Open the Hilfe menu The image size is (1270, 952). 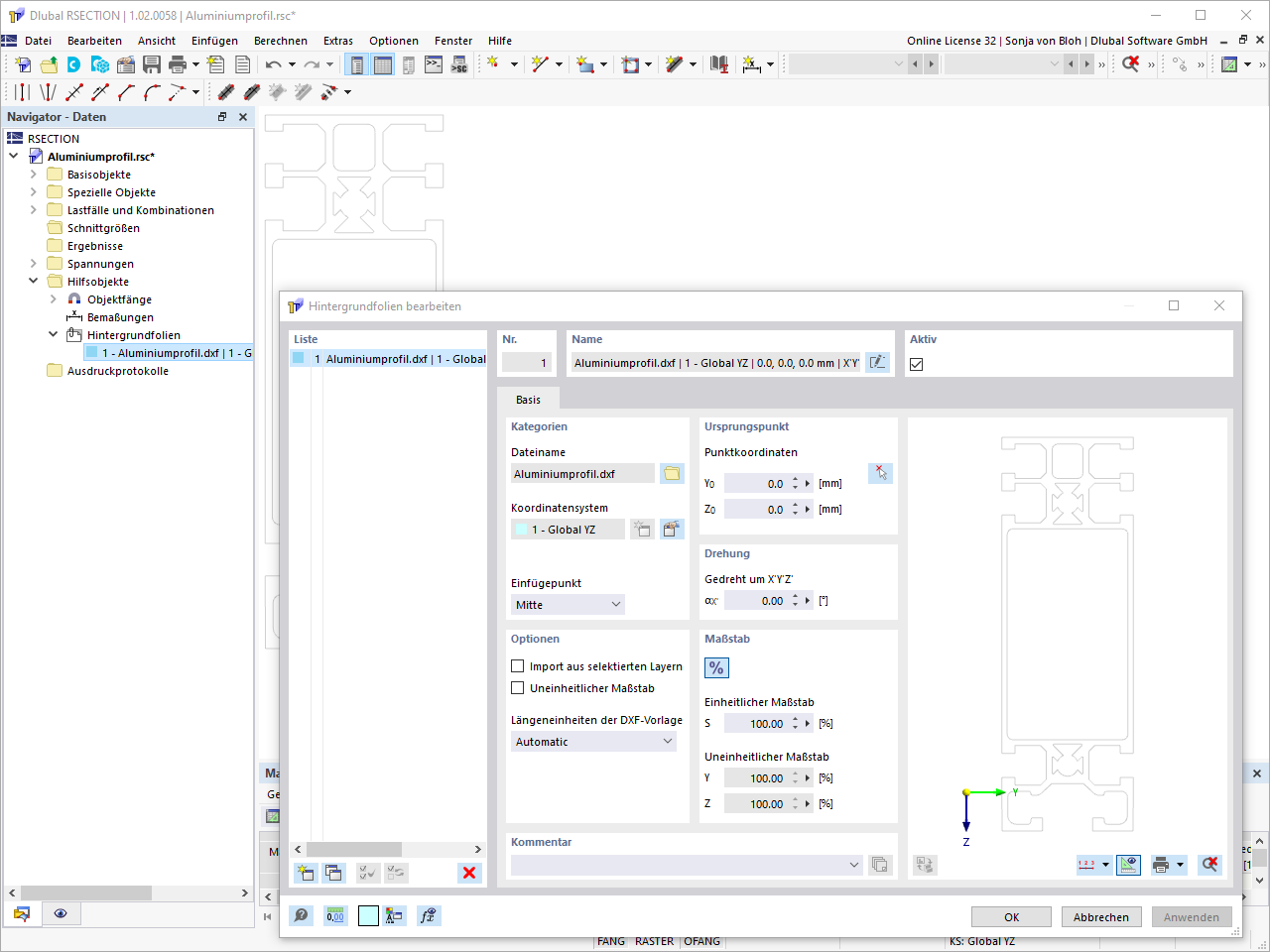click(x=500, y=41)
